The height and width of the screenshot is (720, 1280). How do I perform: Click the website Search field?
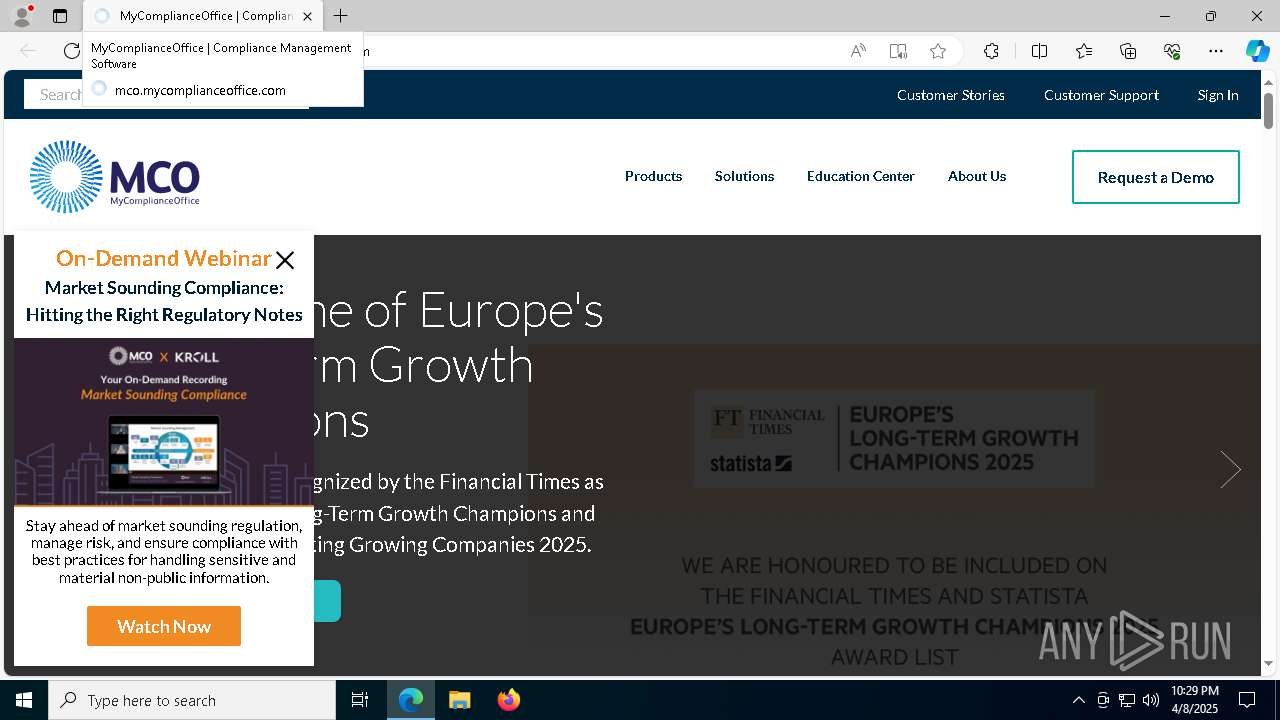[x=166, y=94]
